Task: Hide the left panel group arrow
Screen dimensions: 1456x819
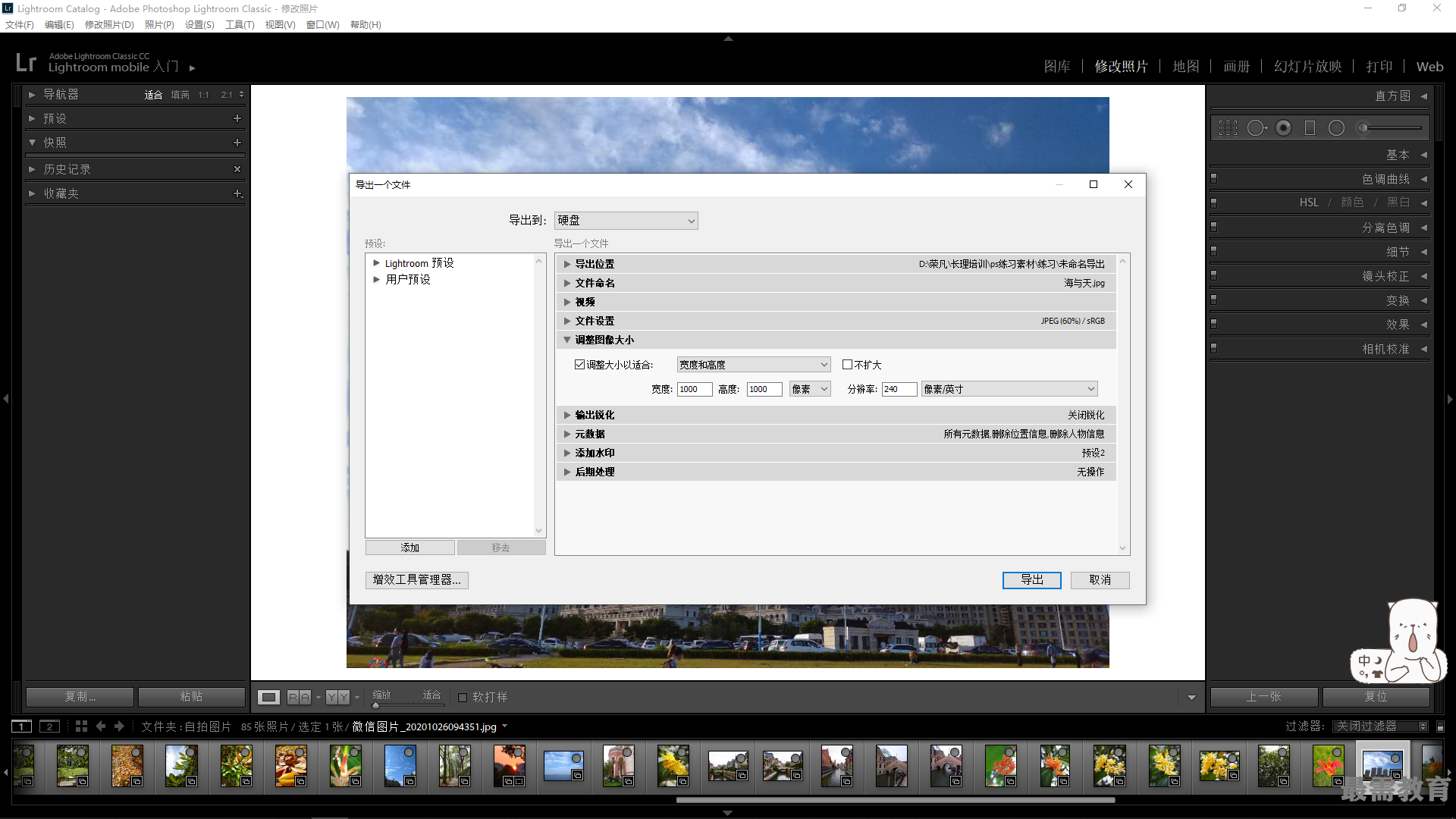Action: click(6, 398)
